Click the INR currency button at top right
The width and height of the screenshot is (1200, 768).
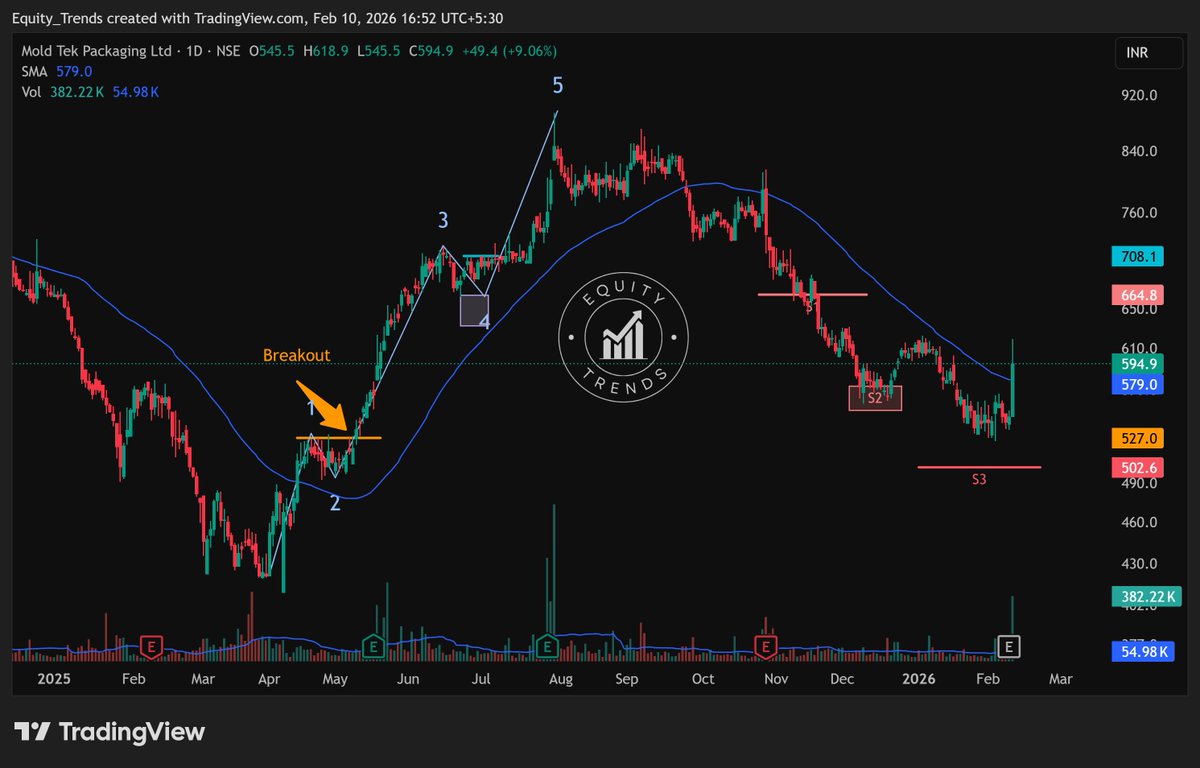tap(1148, 50)
